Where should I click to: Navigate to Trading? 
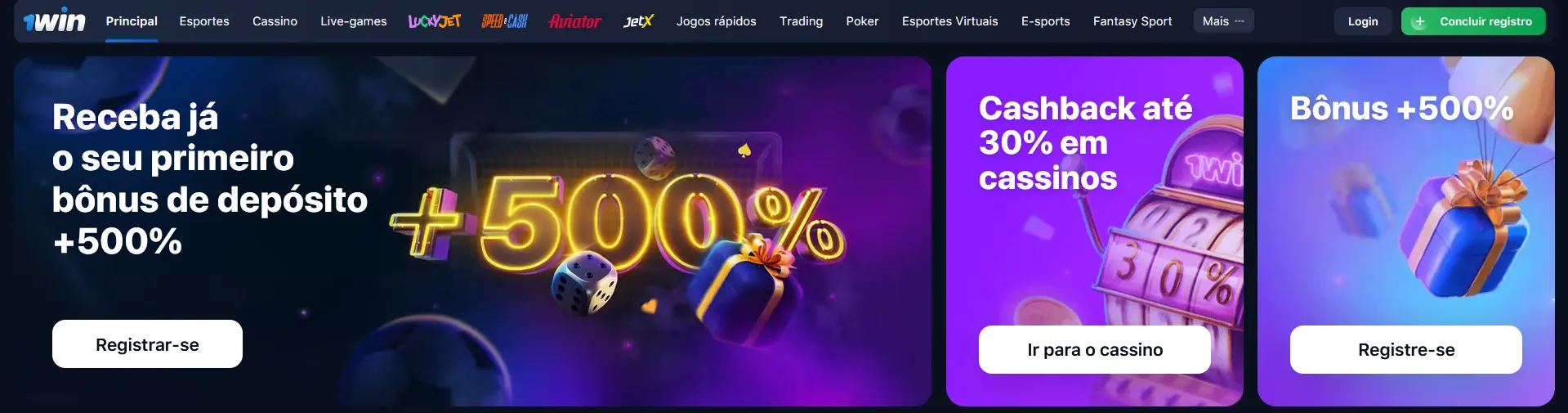click(x=801, y=21)
